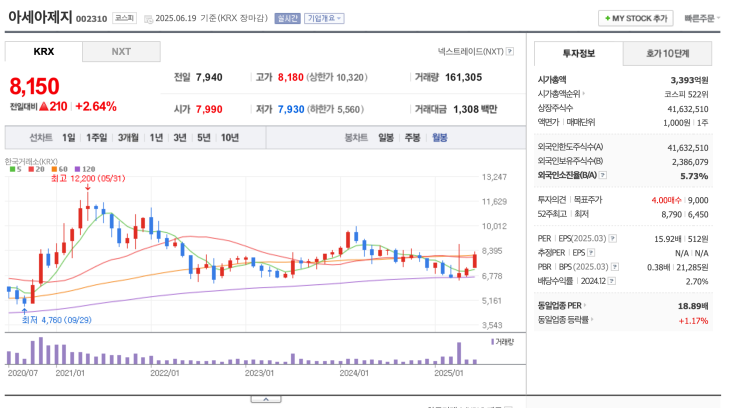
Task: Click the NXT help question-mark icon
Action: (x=510, y=51)
